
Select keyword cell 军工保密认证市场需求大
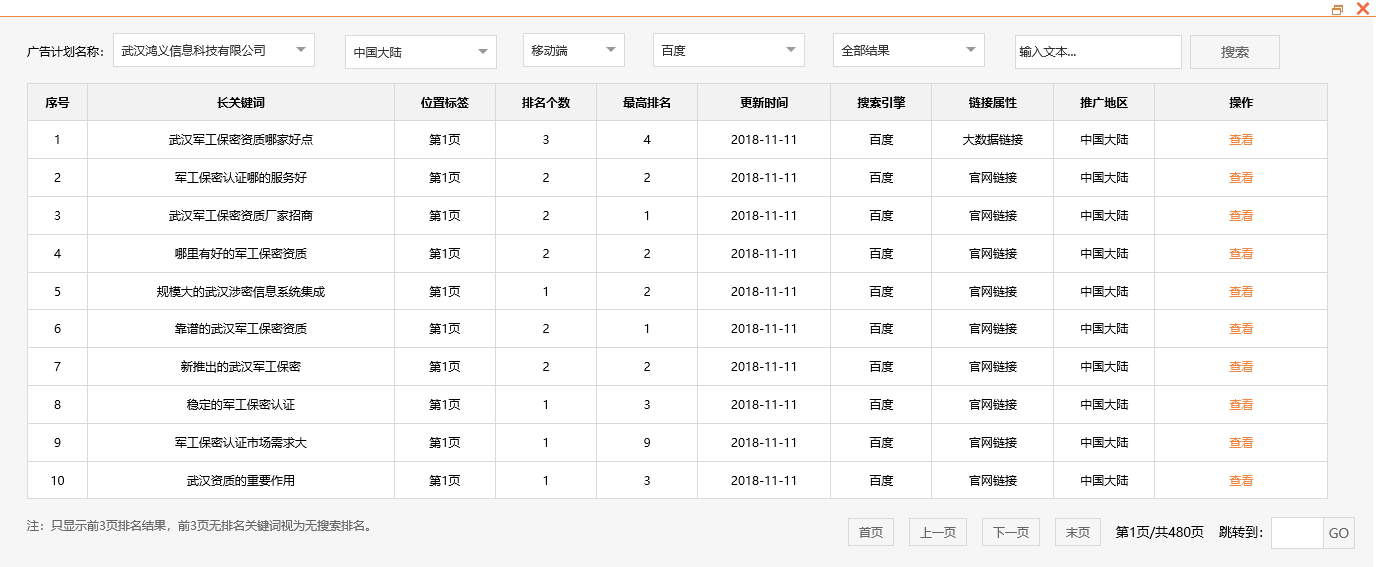coord(241,443)
